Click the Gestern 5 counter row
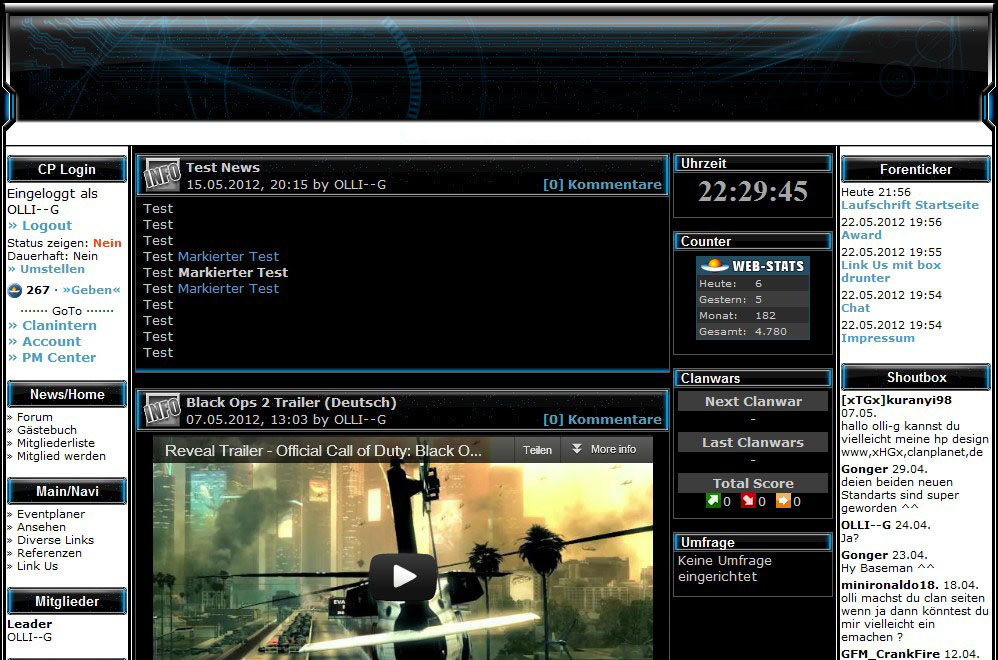 [x=752, y=300]
